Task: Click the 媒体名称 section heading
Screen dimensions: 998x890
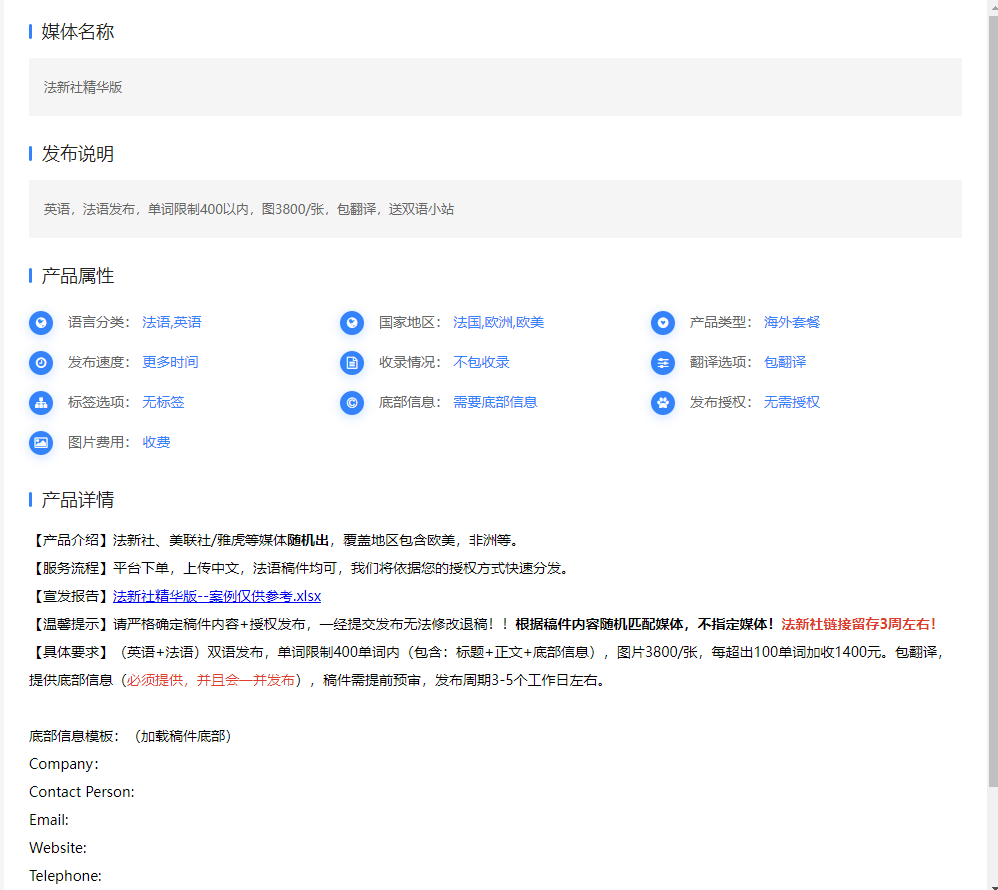Action: click(78, 32)
